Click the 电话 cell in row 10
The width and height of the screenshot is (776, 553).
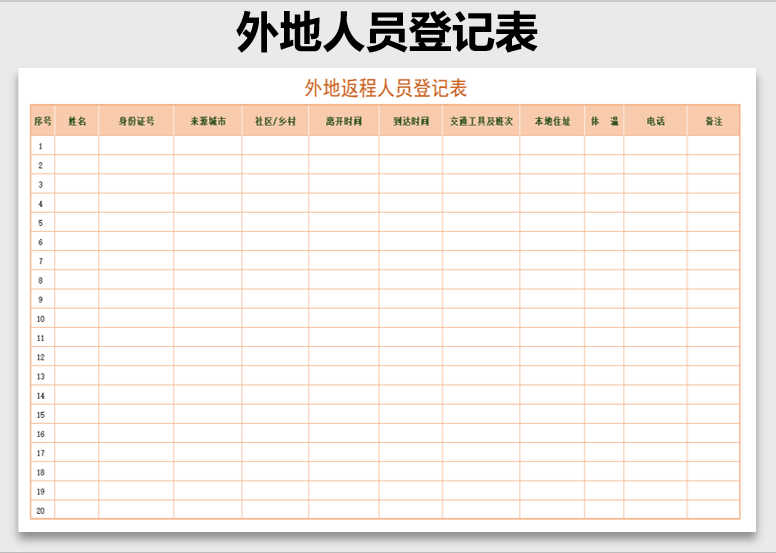(x=655, y=319)
